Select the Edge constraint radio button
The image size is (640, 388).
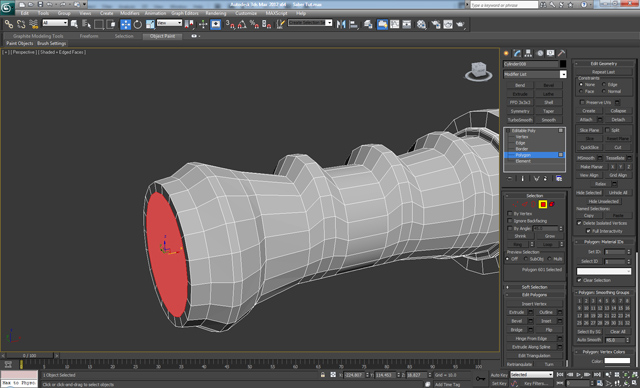(x=604, y=84)
